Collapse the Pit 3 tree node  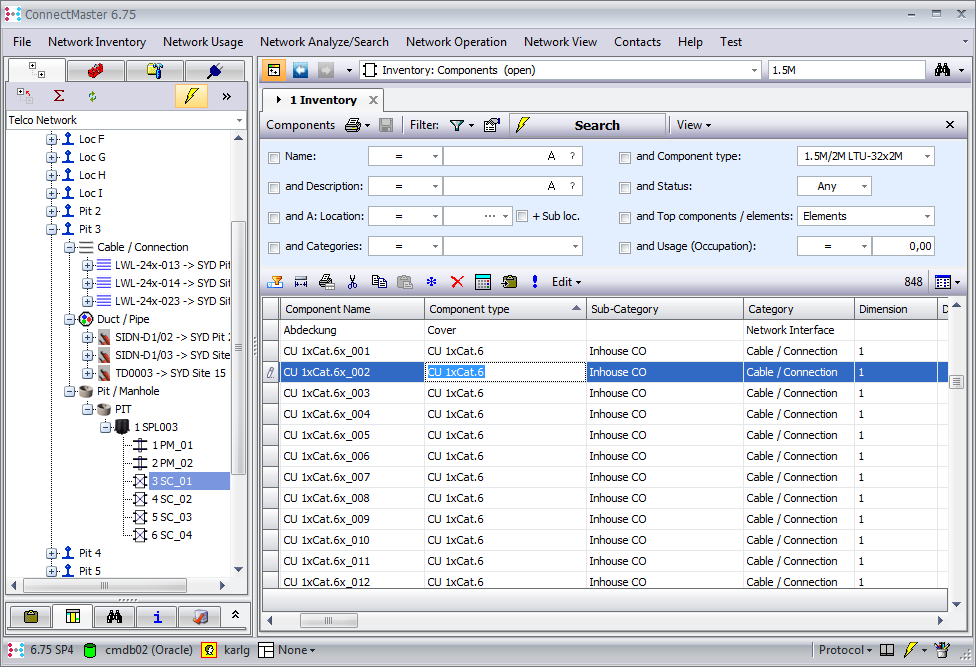52,230
